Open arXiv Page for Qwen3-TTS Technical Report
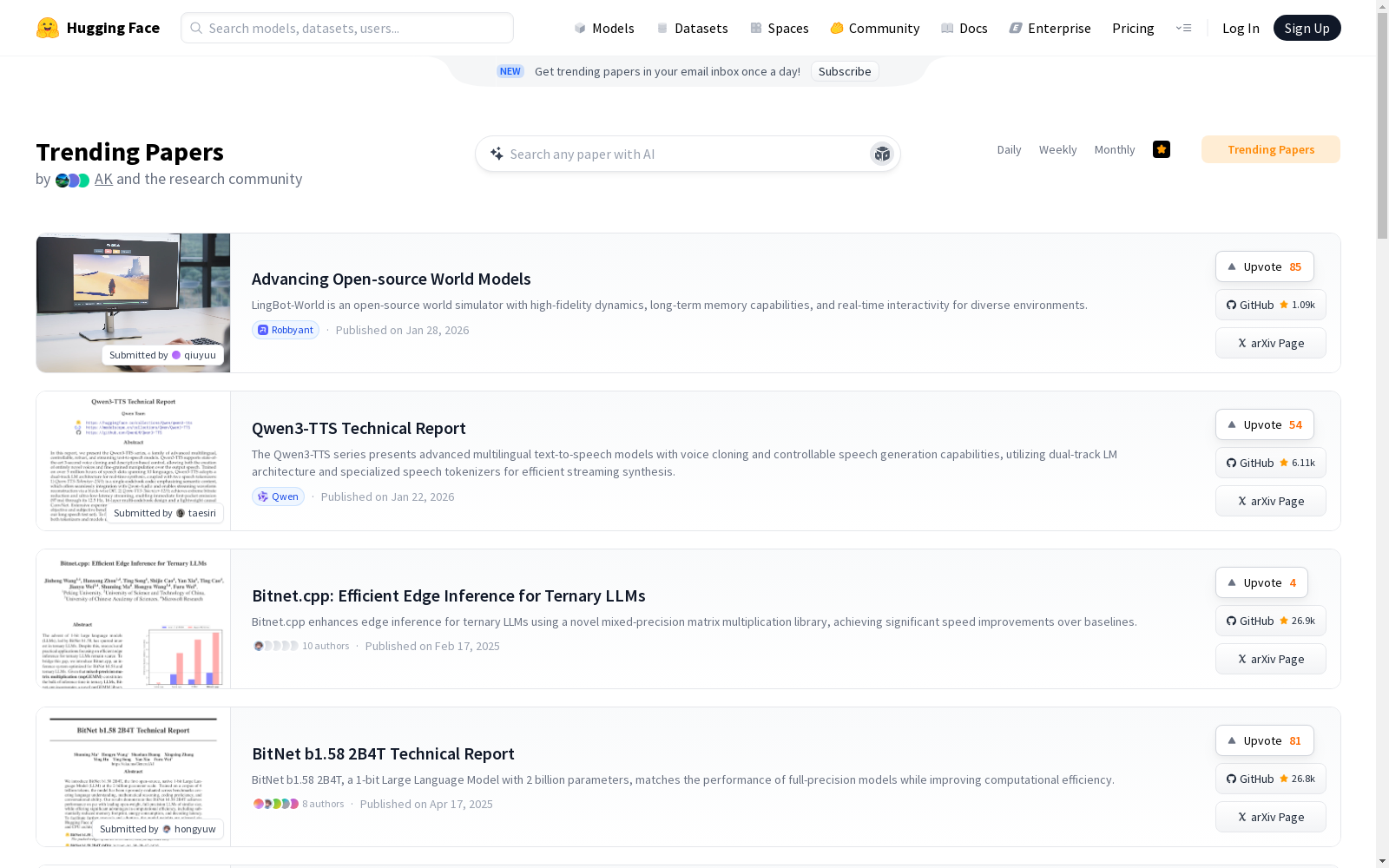This screenshot has width=1389, height=868. pos(1271,501)
